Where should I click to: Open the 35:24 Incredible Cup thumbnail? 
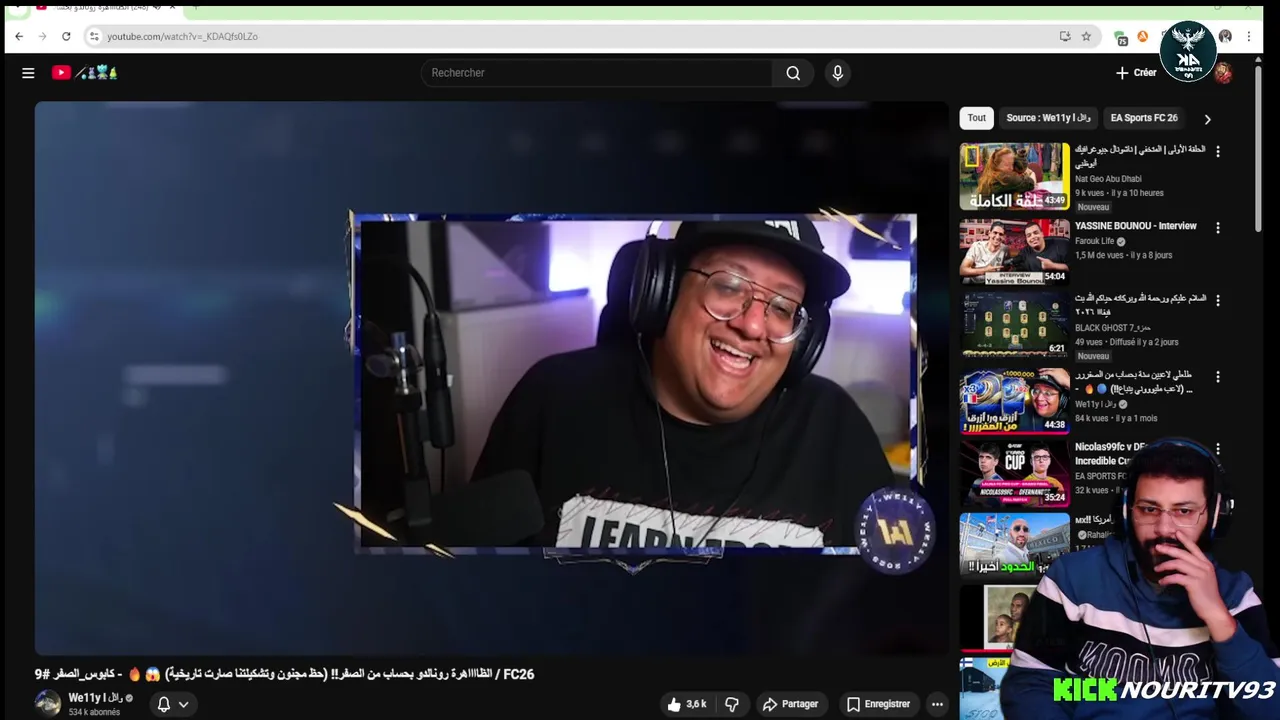(1015, 474)
